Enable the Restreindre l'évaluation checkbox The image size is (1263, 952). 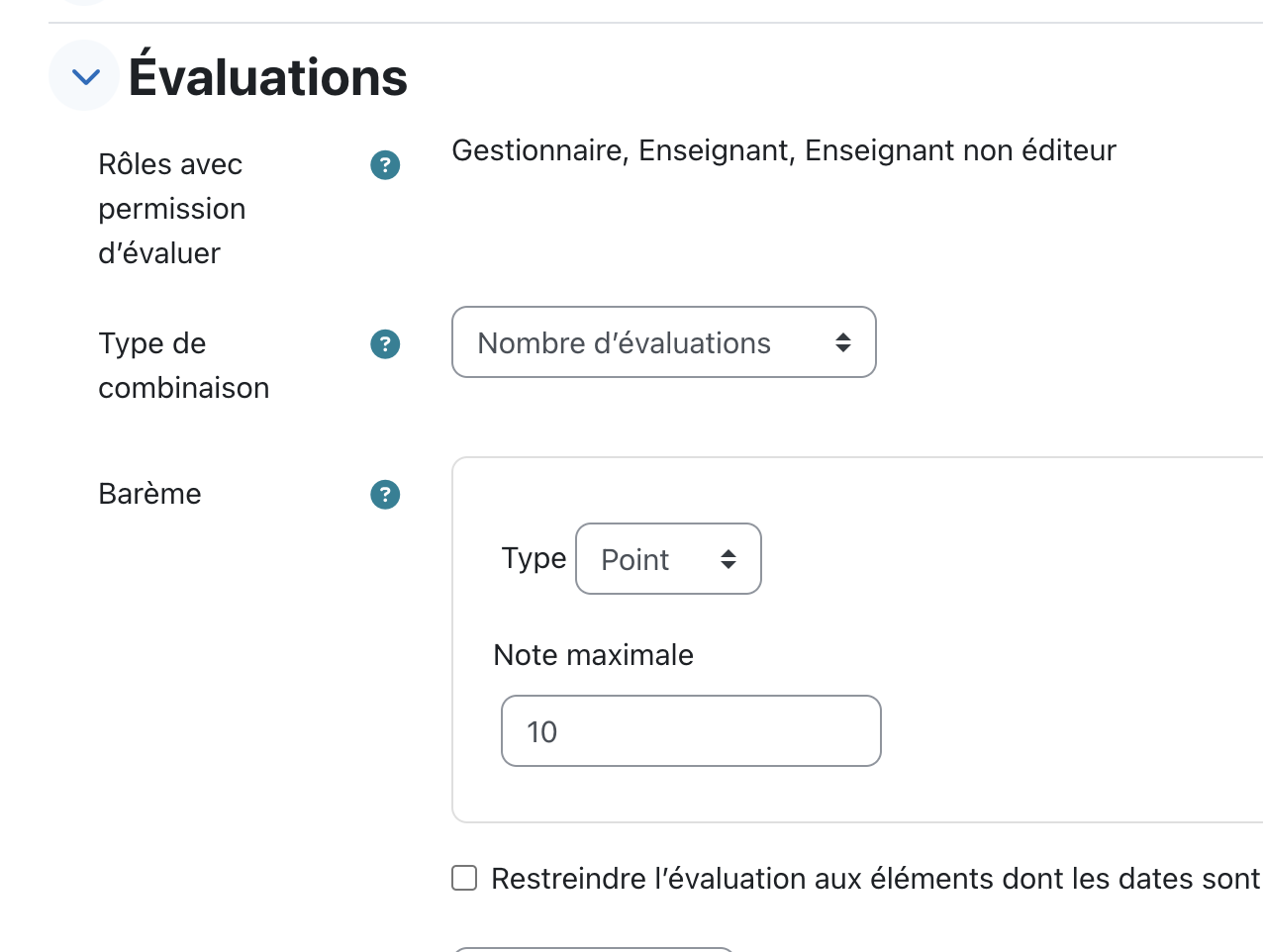tap(464, 878)
